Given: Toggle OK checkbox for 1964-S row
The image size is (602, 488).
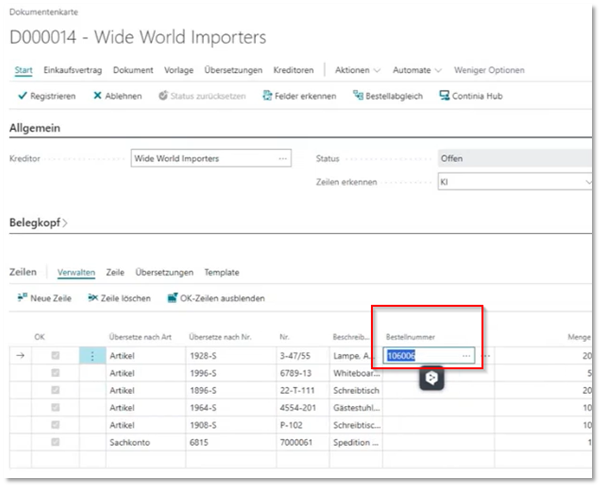Looking at the screenshot, I should point(55,407).
